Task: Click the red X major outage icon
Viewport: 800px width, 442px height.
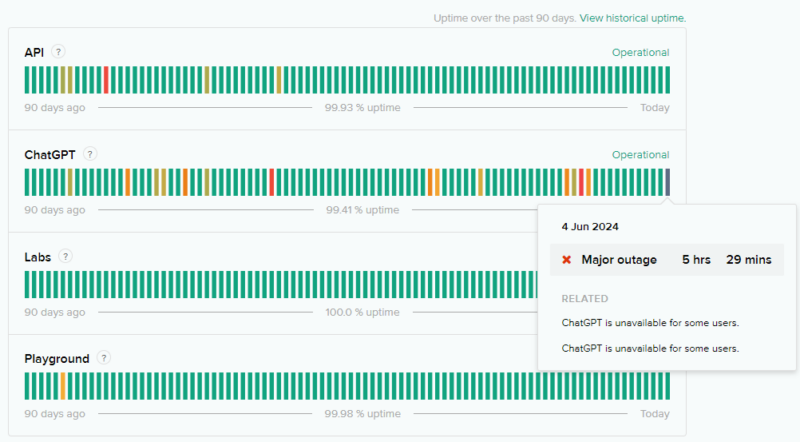Action: [566, 260]
